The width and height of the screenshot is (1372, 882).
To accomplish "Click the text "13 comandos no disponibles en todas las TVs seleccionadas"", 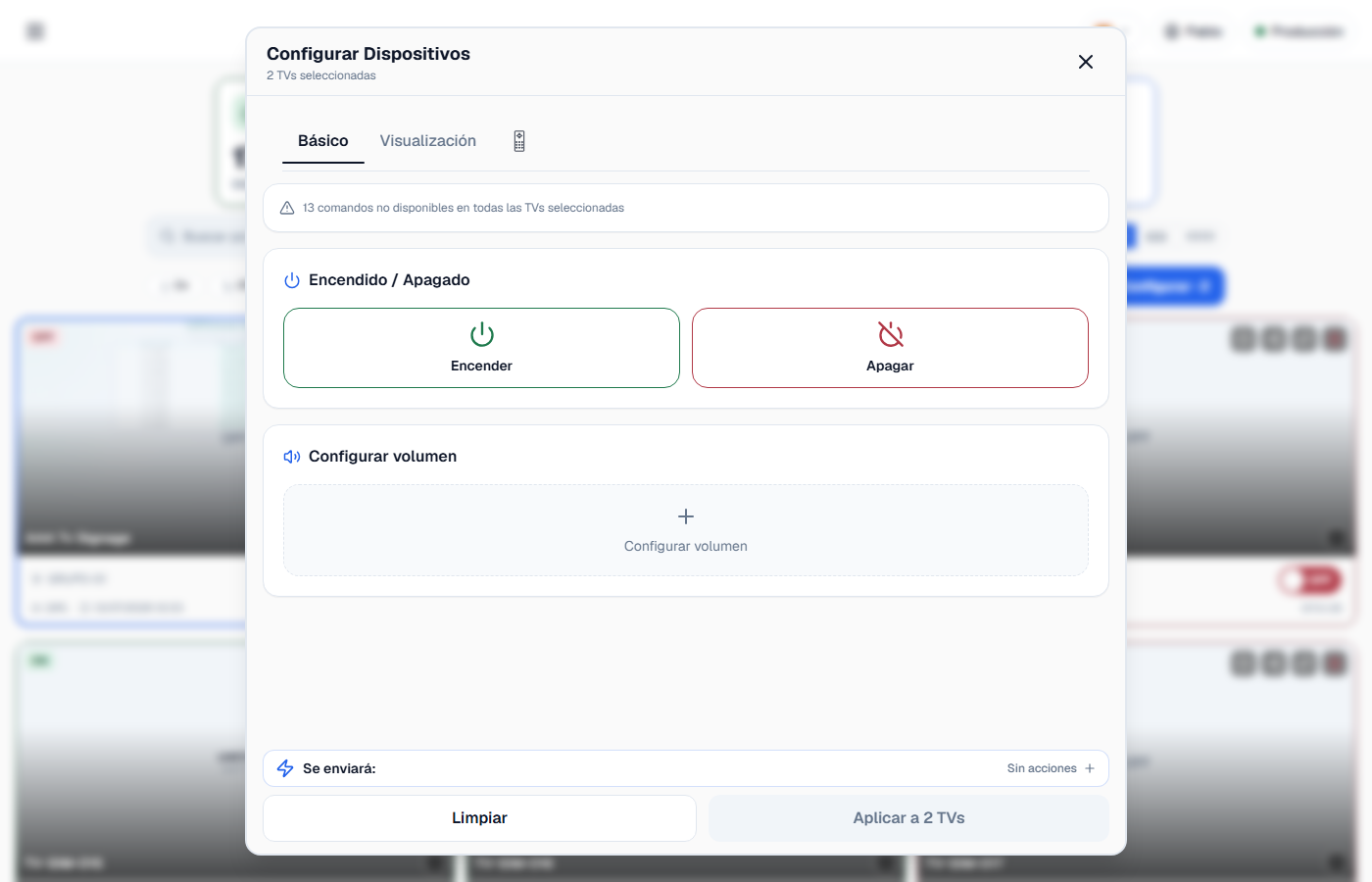I will (x=464, y=208).
